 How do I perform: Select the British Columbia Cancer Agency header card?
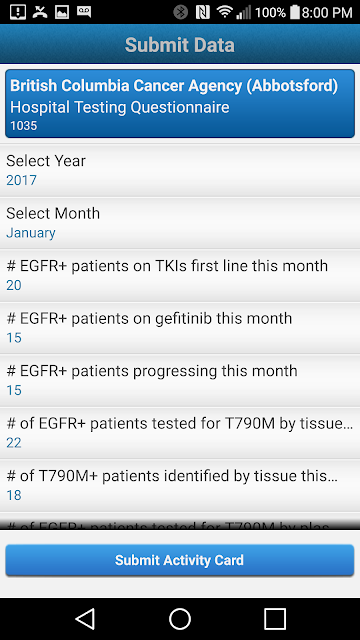tap(180, 104)
